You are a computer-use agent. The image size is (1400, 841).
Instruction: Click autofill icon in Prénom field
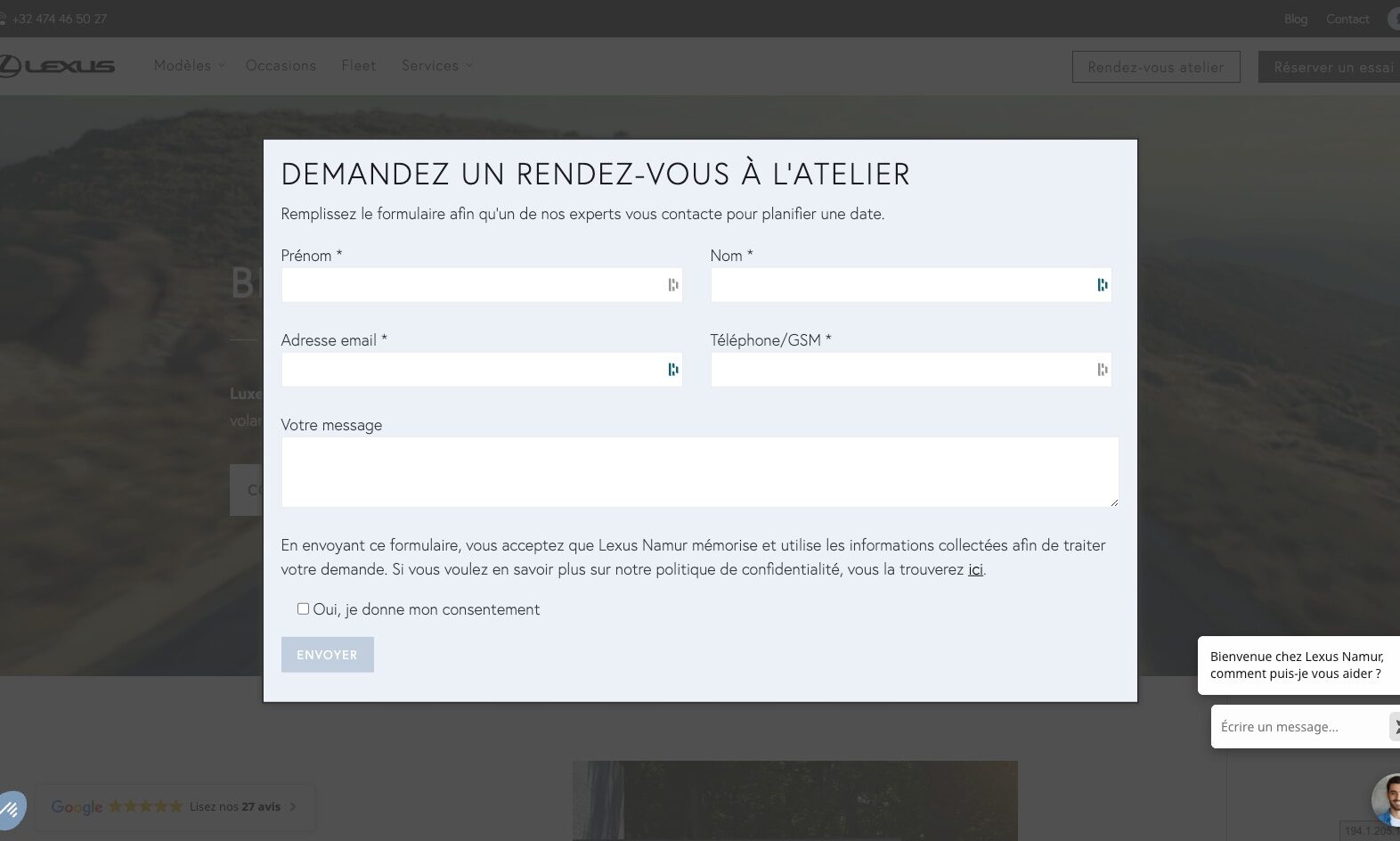click(x=672, y=285)
